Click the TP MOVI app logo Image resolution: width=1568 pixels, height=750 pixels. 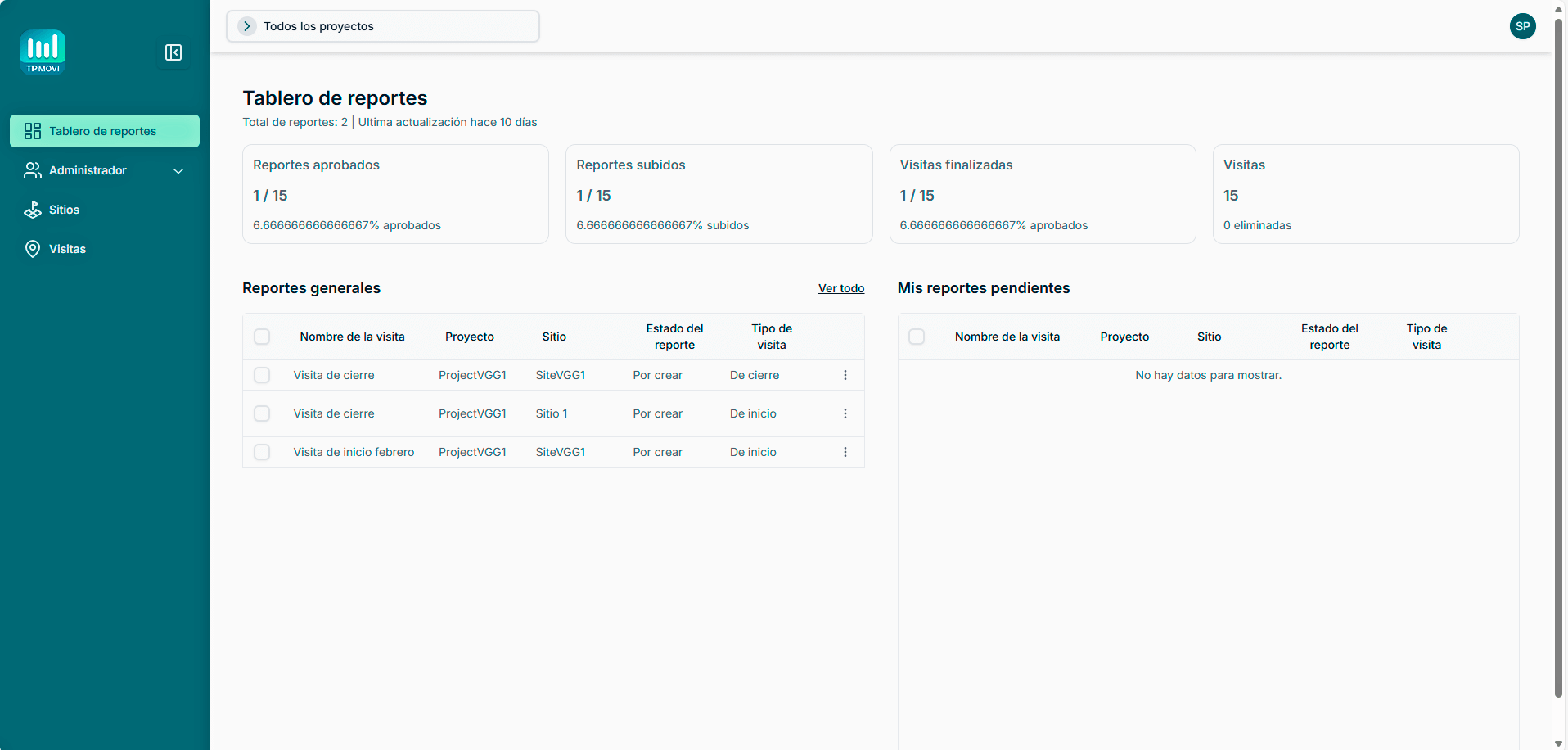(43, 52)
